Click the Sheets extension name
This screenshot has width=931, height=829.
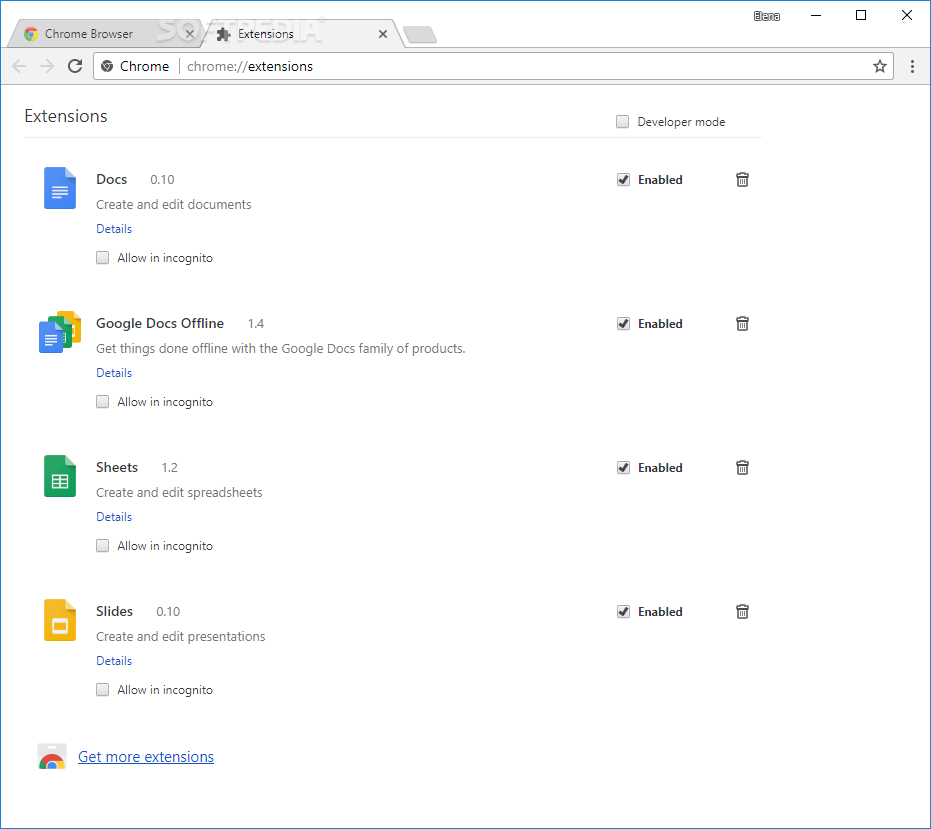117,467
